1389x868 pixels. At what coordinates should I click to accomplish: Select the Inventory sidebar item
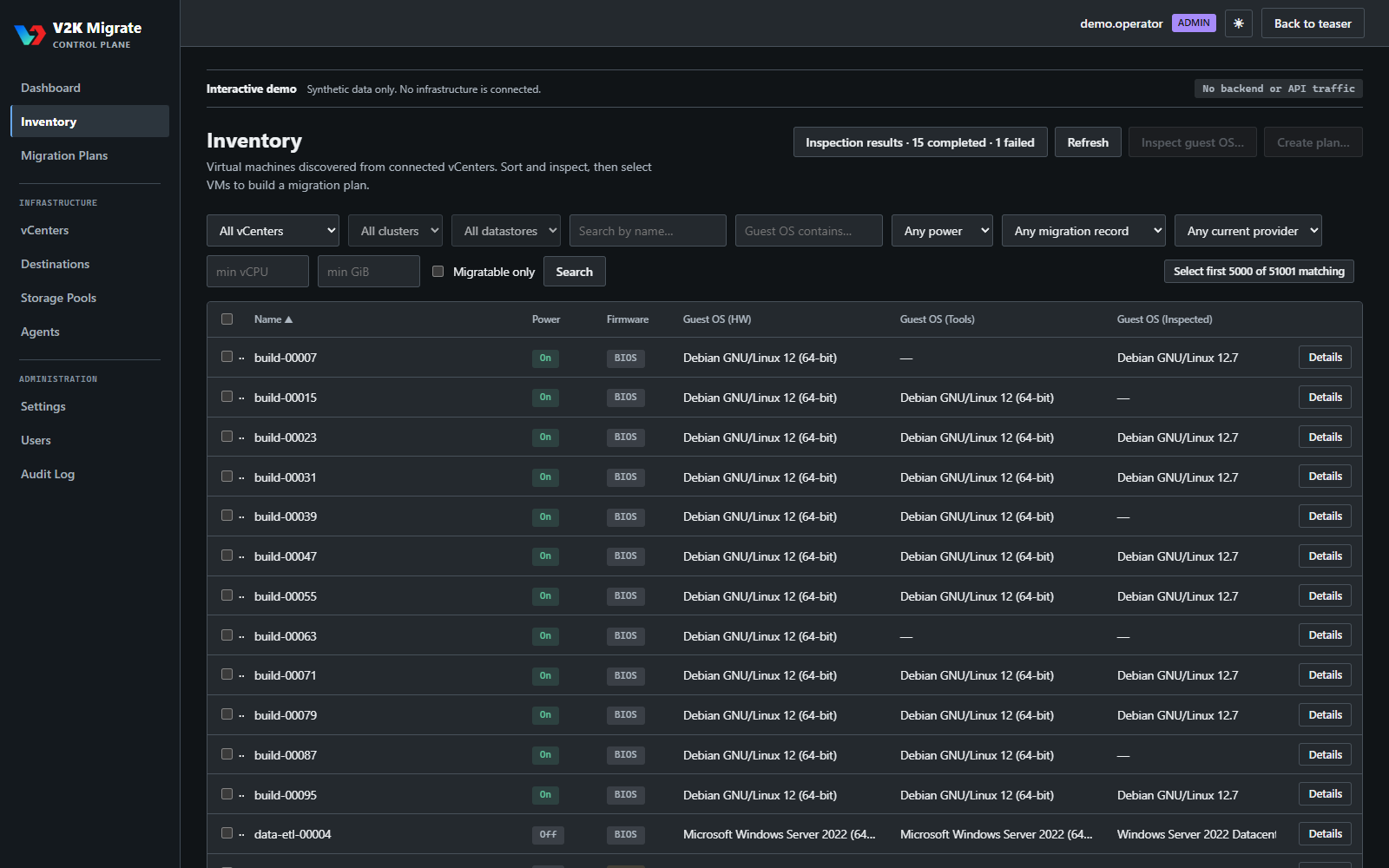tap(89, 122)
